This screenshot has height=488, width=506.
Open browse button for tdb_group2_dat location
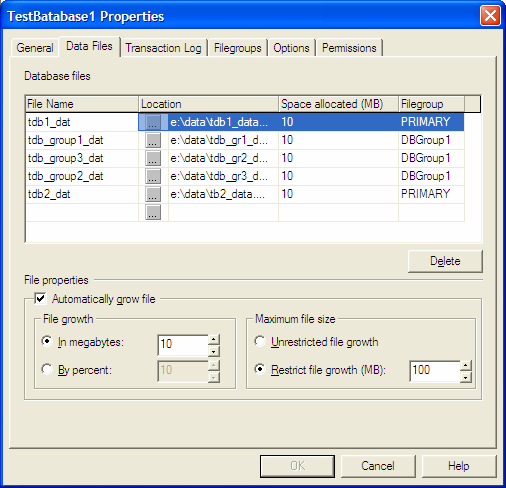click(x=153, y=176)
